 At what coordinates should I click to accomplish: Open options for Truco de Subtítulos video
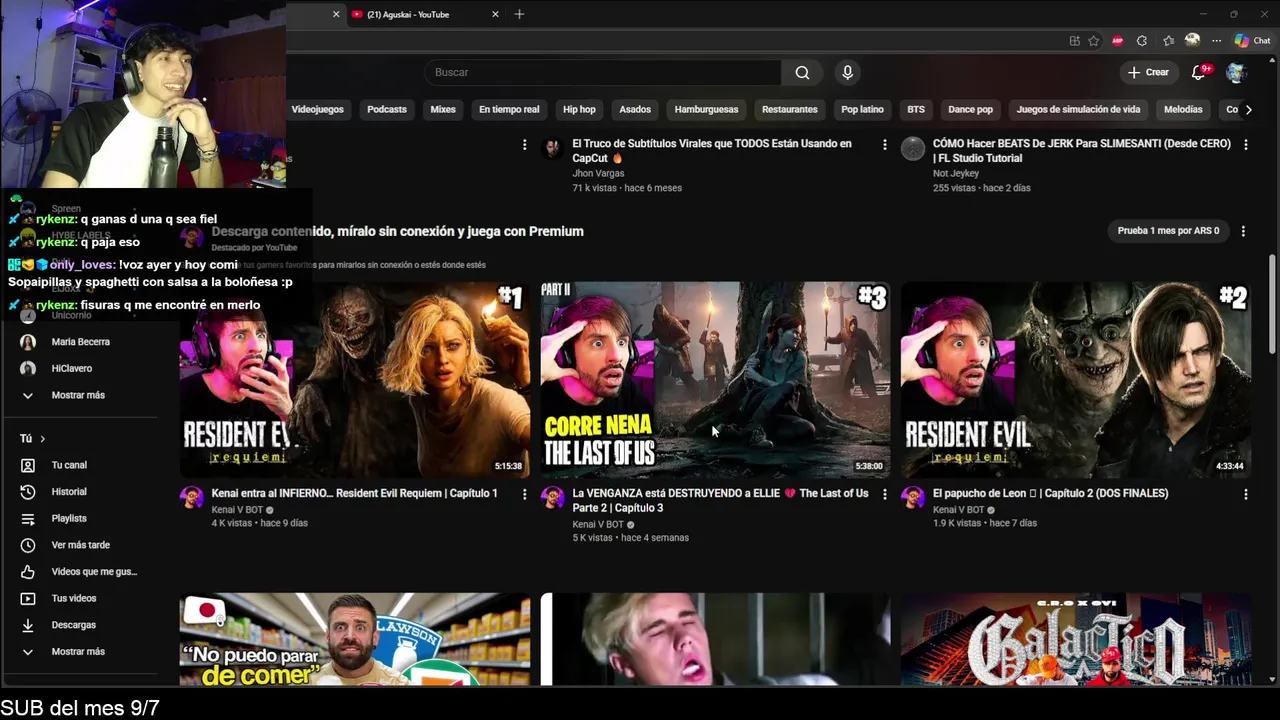[884, 145]
